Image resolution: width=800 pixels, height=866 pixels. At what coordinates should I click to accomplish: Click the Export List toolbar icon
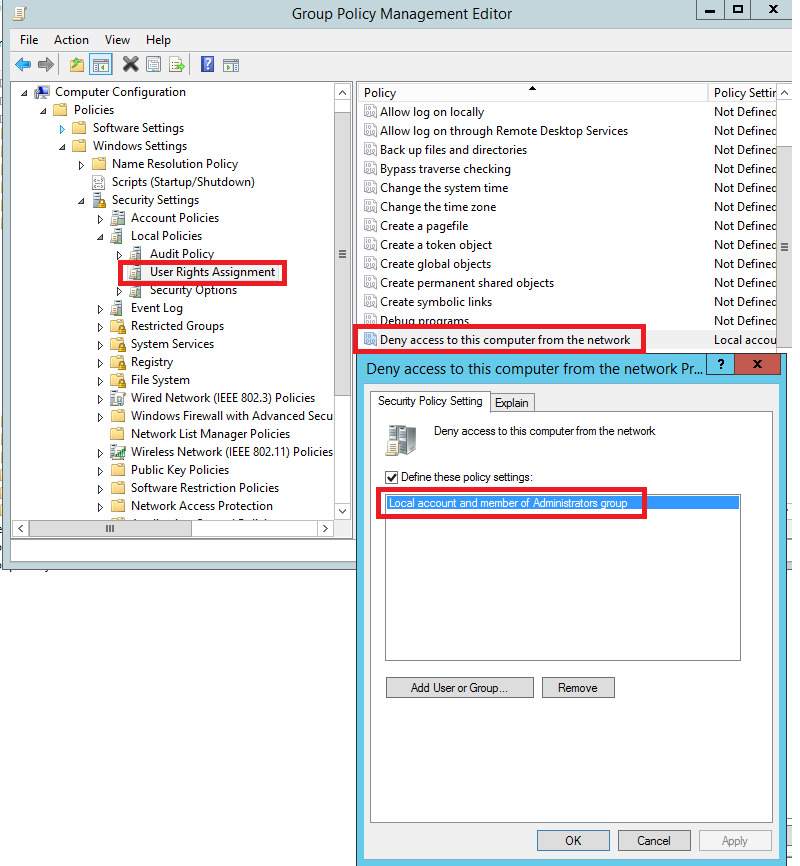click(177, 65)
